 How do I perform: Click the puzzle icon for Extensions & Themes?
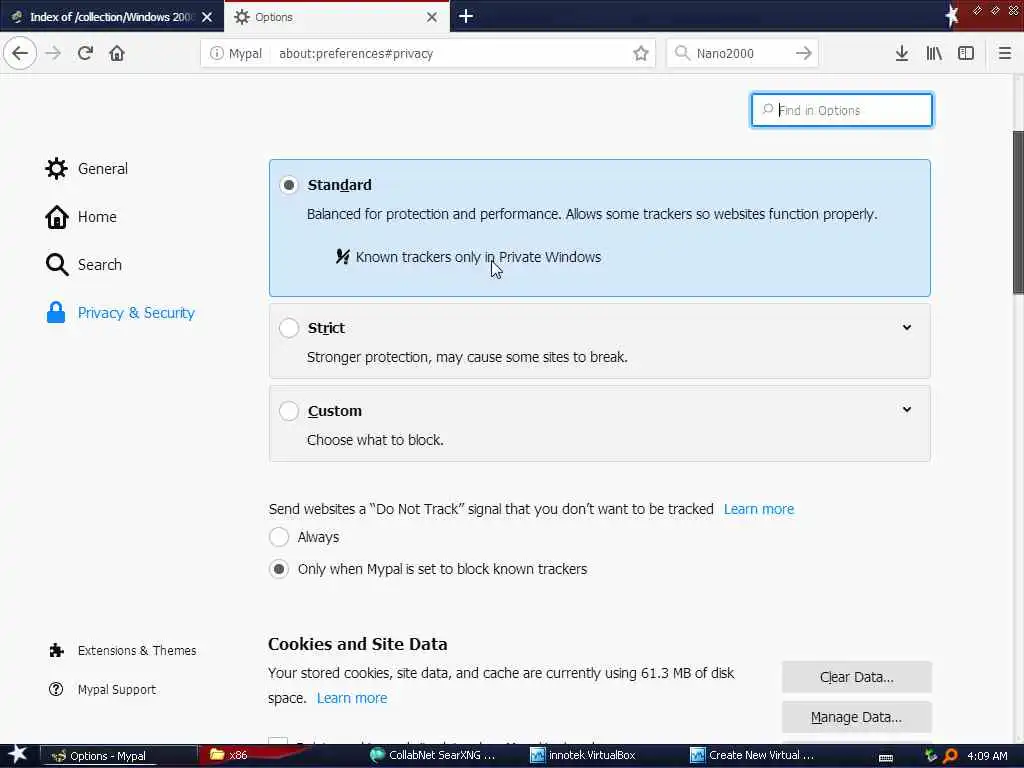(x=57, y=650)
